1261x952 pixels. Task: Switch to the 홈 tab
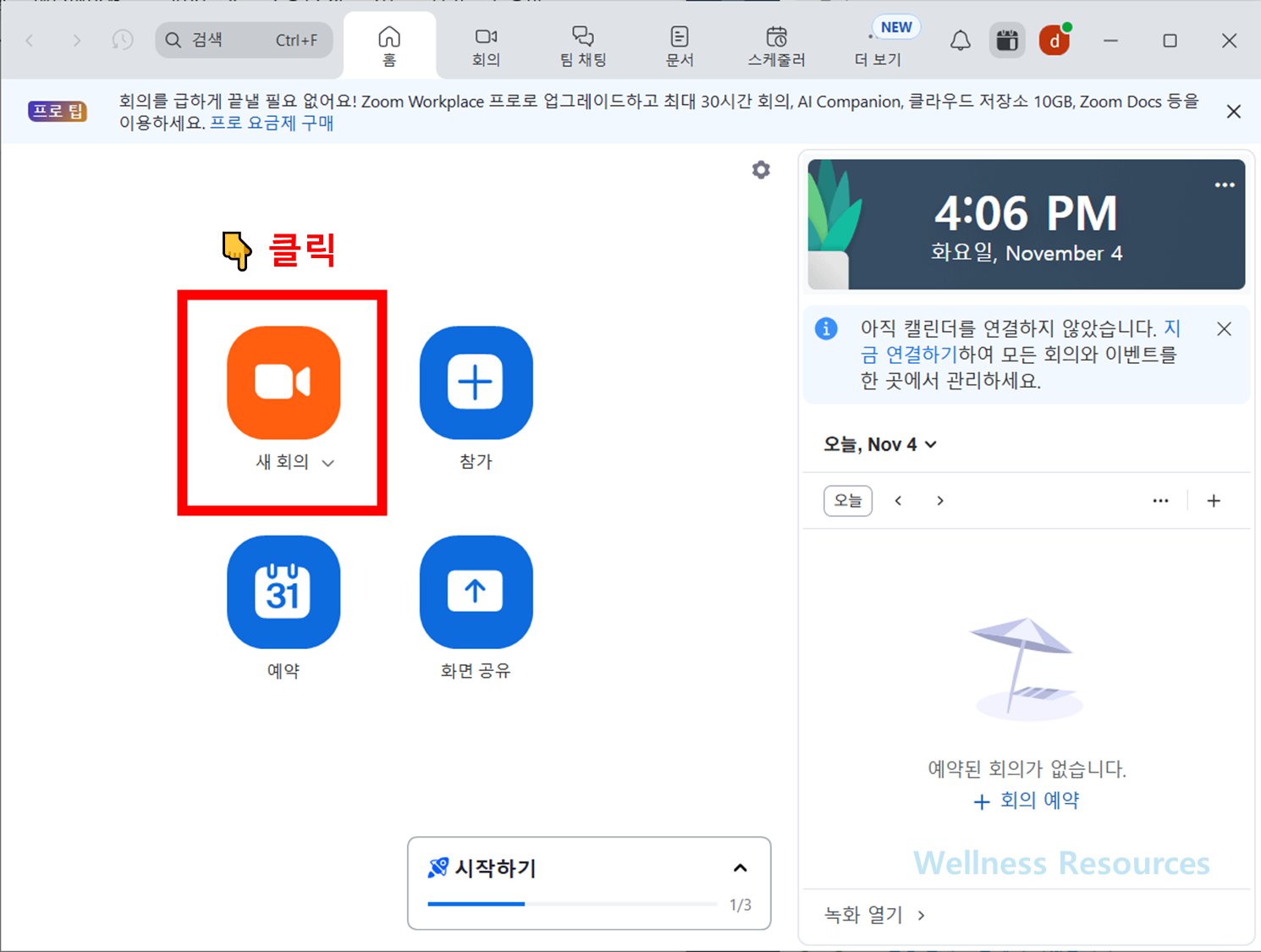coord(389,46)
